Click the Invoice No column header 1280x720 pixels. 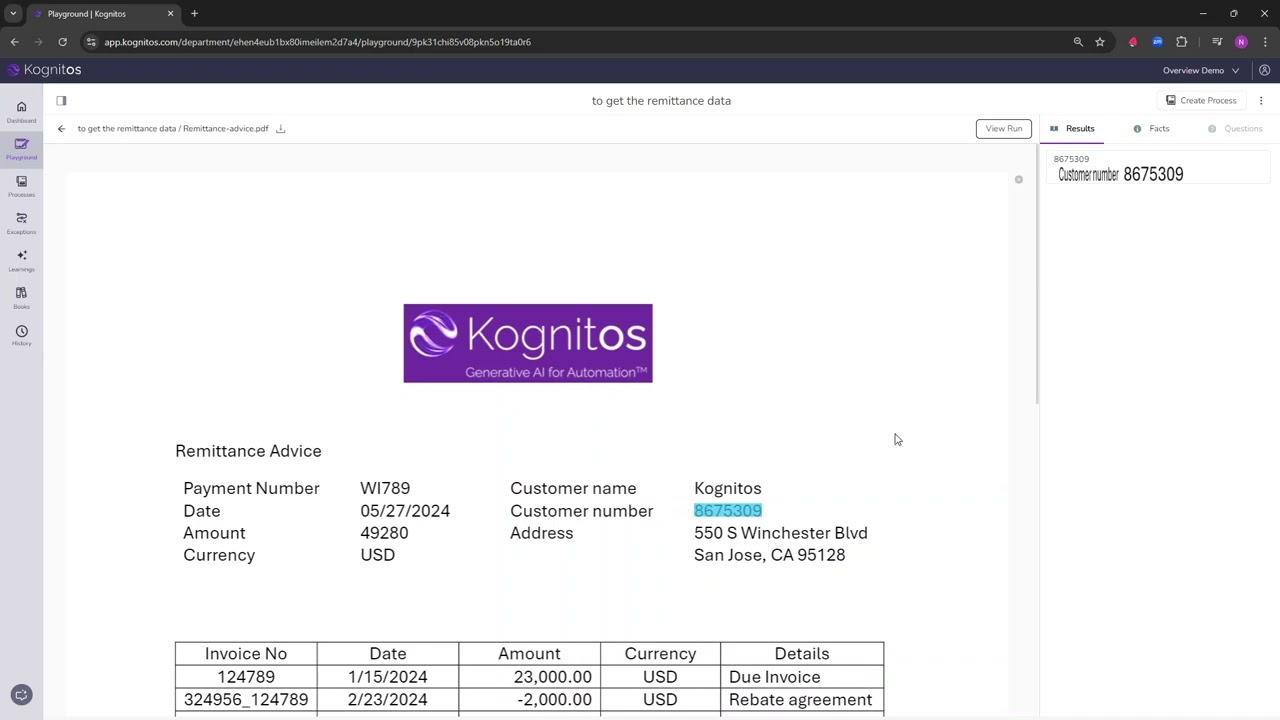[246, 654]
